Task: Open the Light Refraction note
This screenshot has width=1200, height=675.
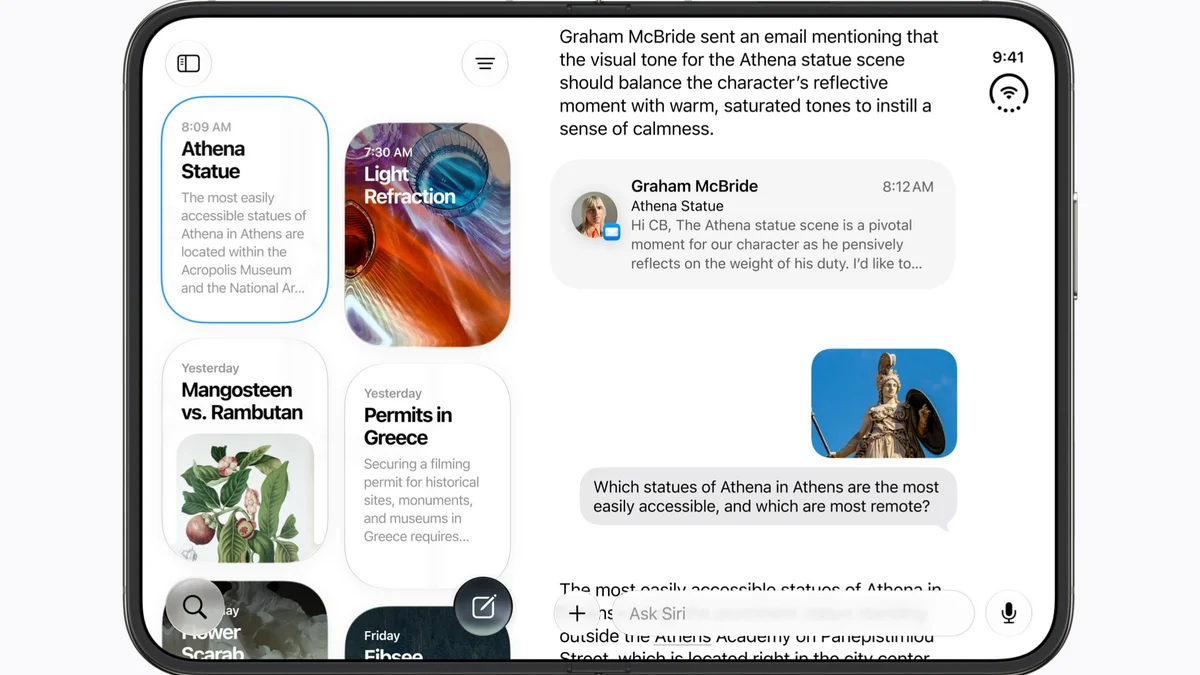Action: point(427,235)
